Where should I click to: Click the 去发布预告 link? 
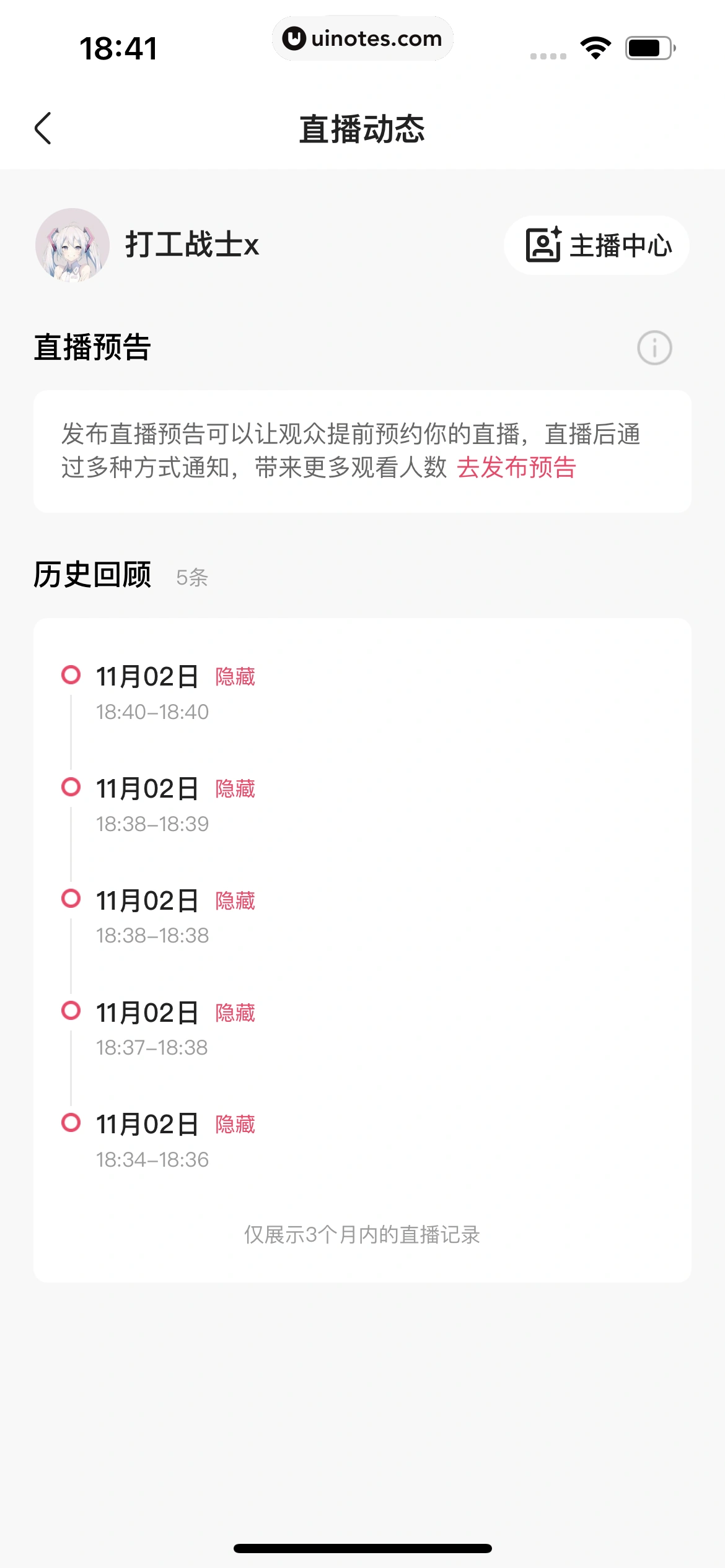click(x=516, y=468)
